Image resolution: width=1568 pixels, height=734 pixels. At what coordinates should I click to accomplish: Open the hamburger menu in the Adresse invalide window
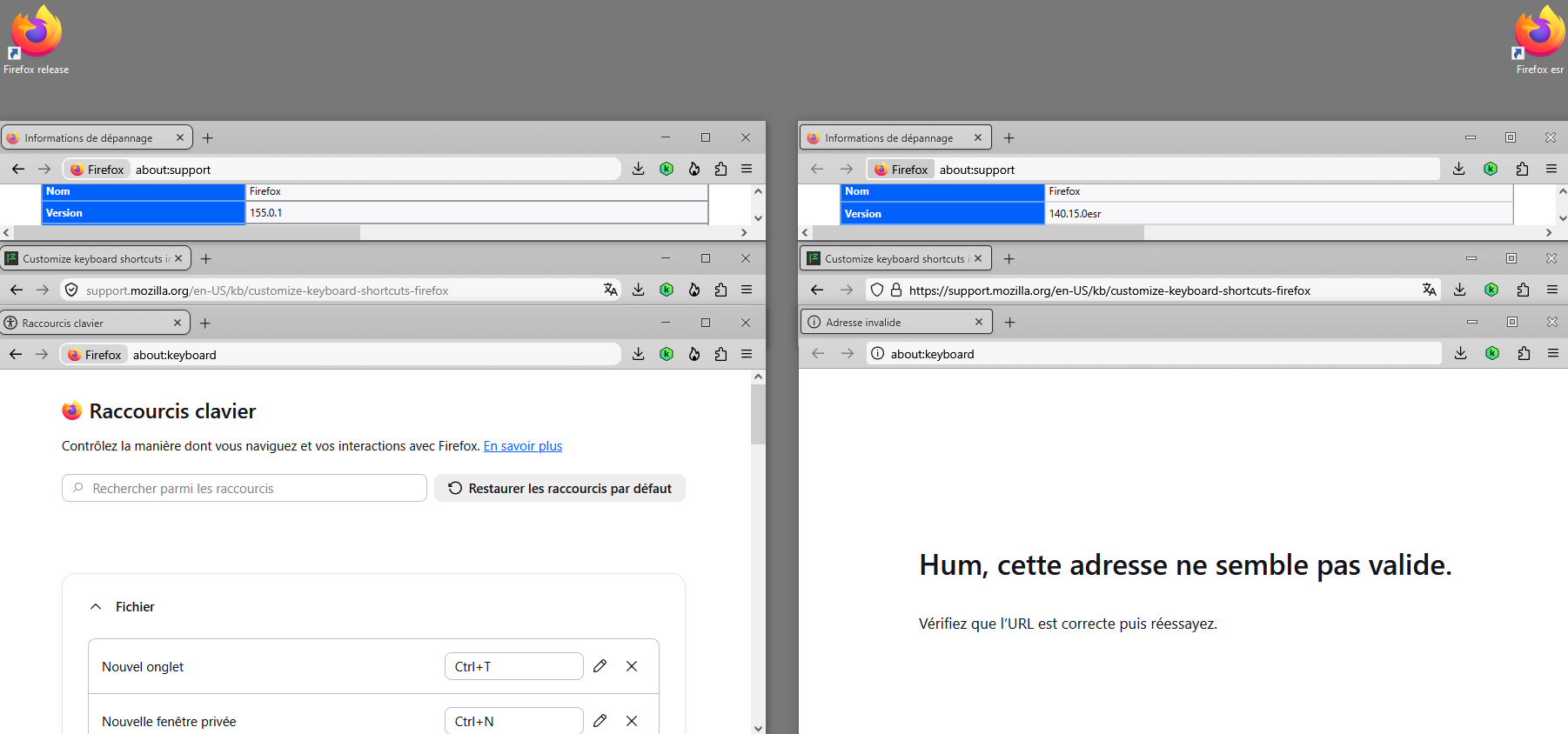(1553, 353)
